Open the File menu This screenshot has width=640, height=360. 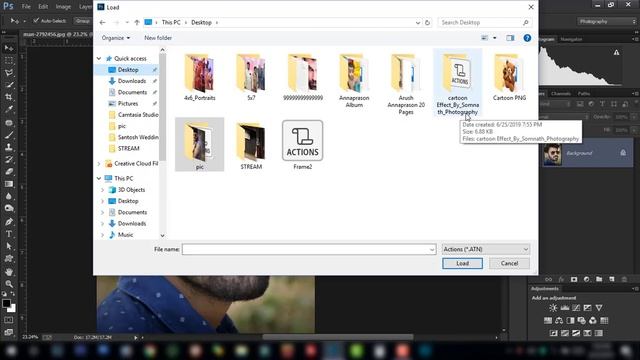[x=26, y=7]
